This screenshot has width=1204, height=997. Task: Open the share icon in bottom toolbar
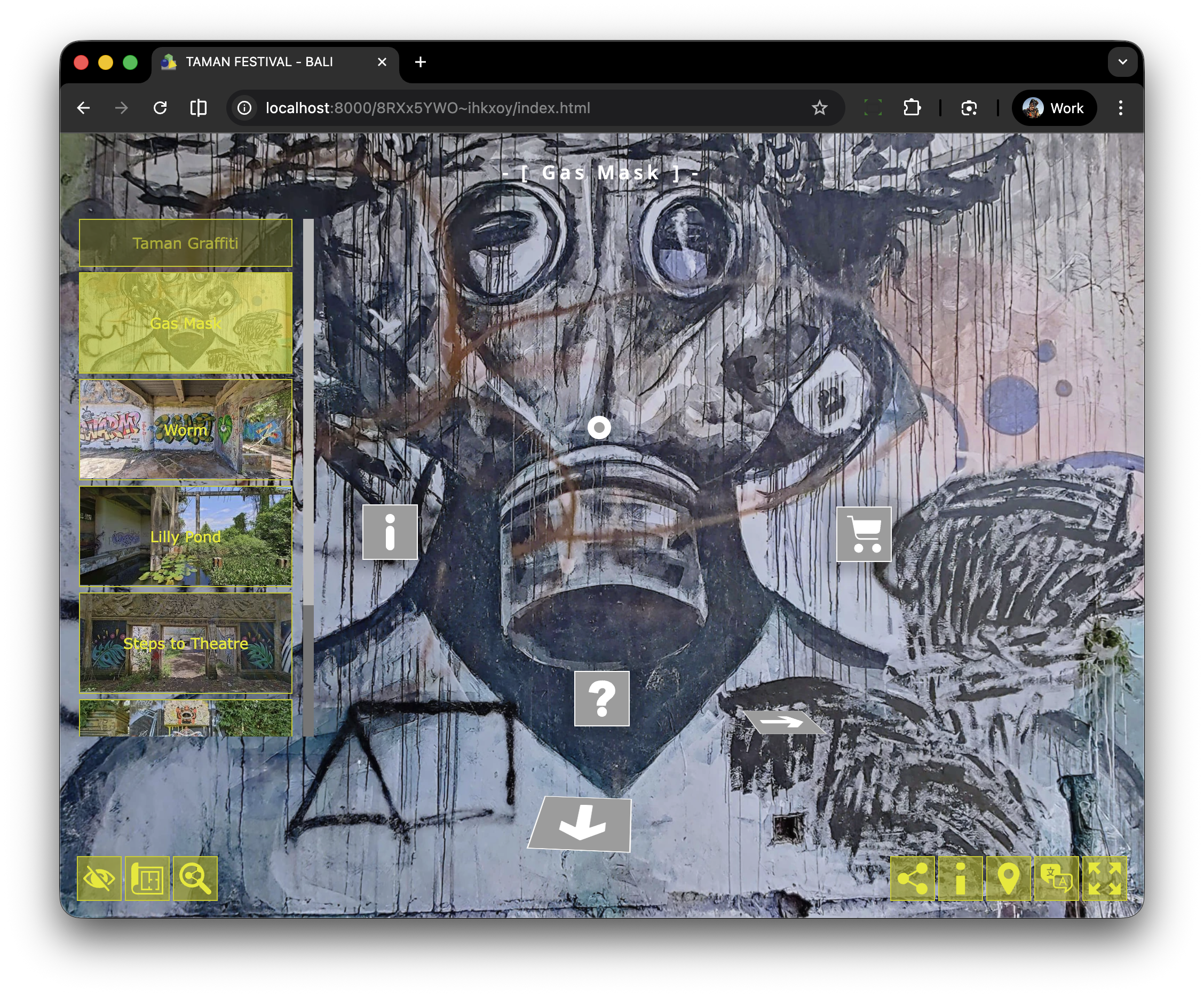coord(912,879)
